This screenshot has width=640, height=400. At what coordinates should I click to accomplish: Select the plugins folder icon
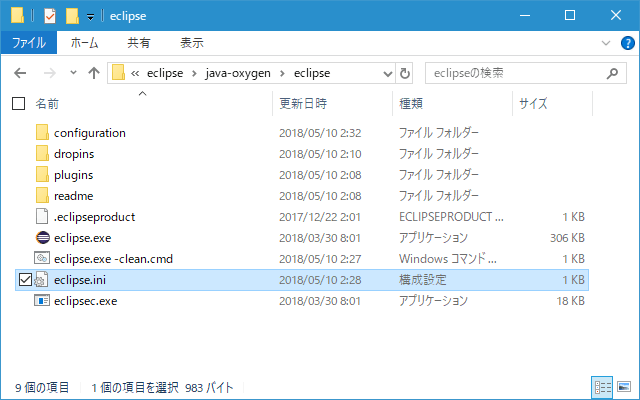point(42,175)
